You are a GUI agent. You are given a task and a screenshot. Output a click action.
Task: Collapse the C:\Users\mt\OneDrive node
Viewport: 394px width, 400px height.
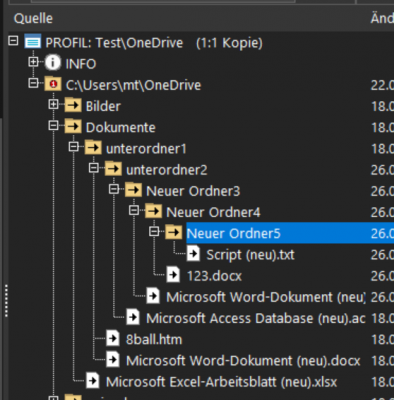(x=33, y=83)
